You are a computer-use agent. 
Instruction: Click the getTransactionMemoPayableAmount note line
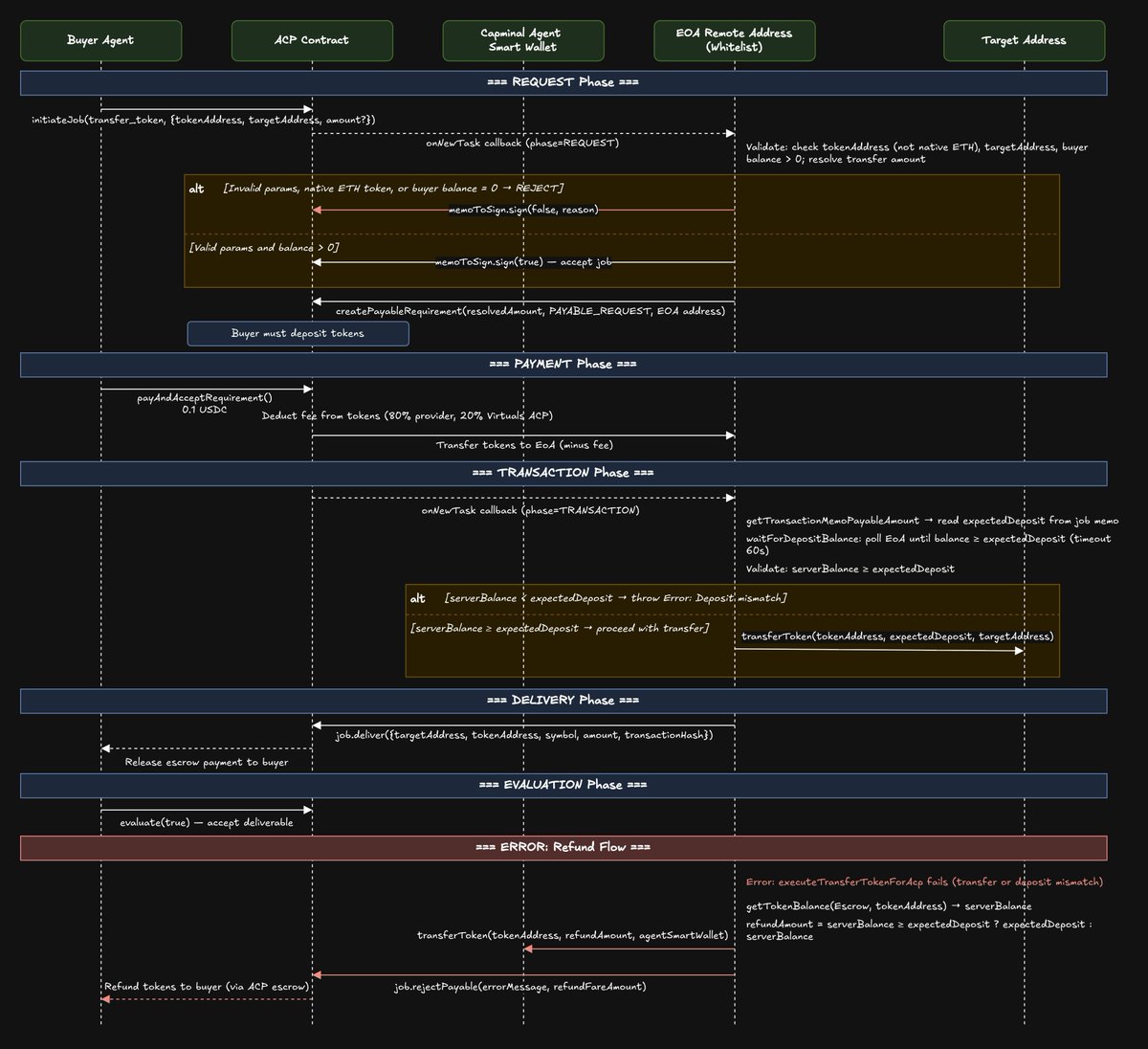(x=932, y=521)
